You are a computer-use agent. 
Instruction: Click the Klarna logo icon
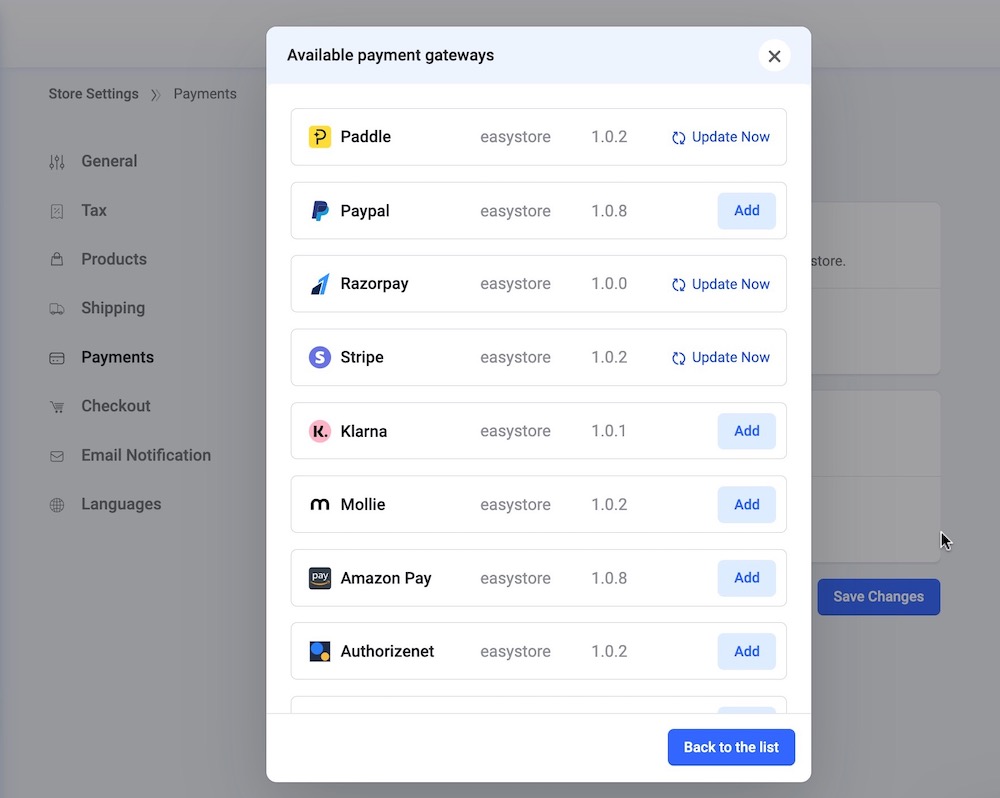319,431
